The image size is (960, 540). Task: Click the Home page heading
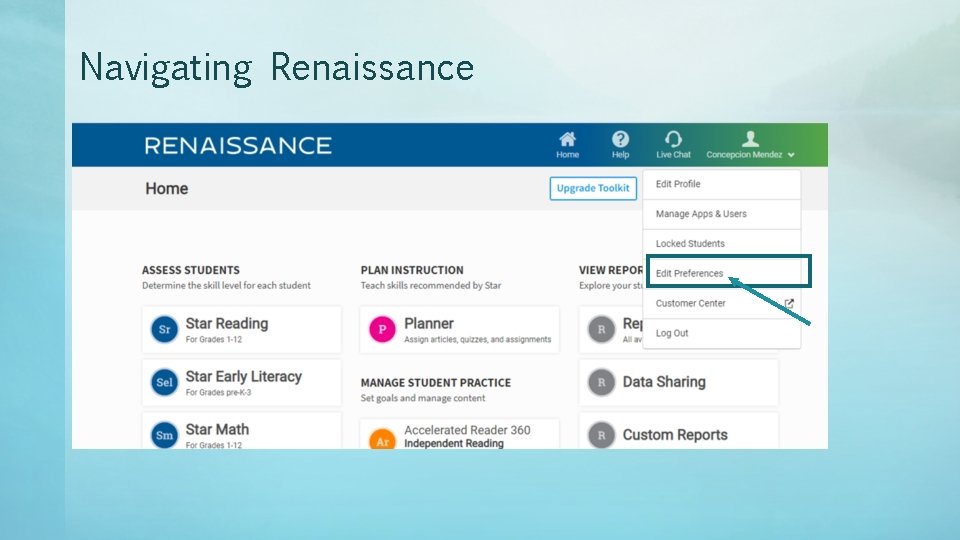tap(167, 189)
